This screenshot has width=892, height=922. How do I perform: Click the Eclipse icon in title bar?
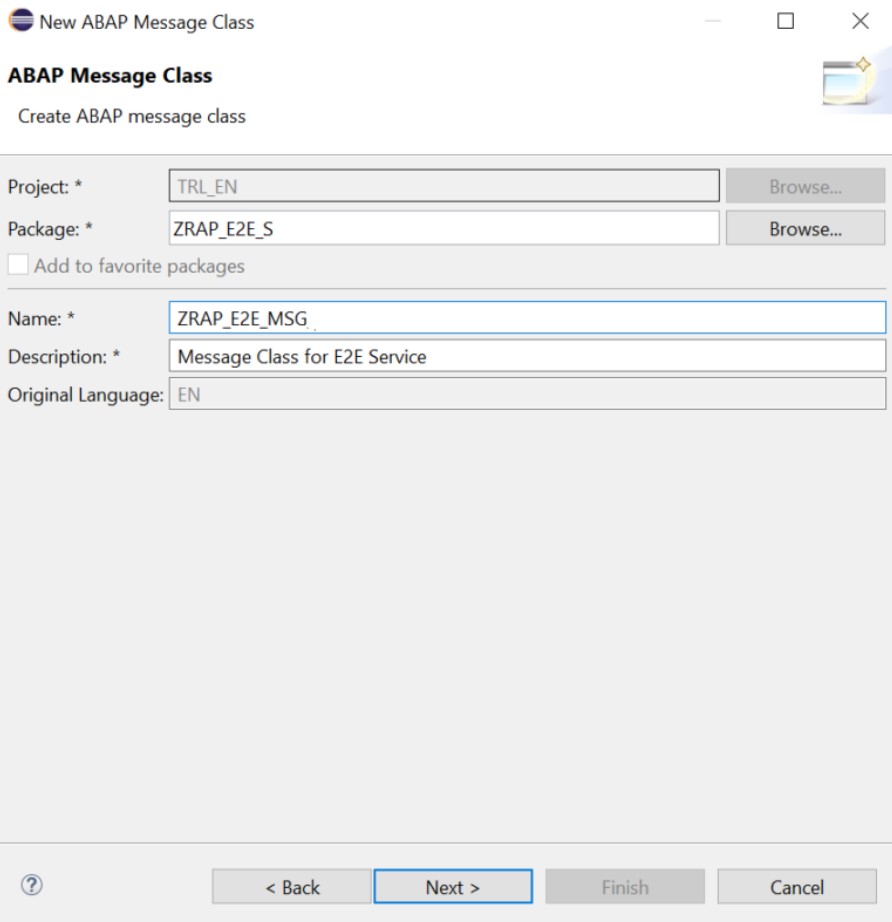(21, 22)
